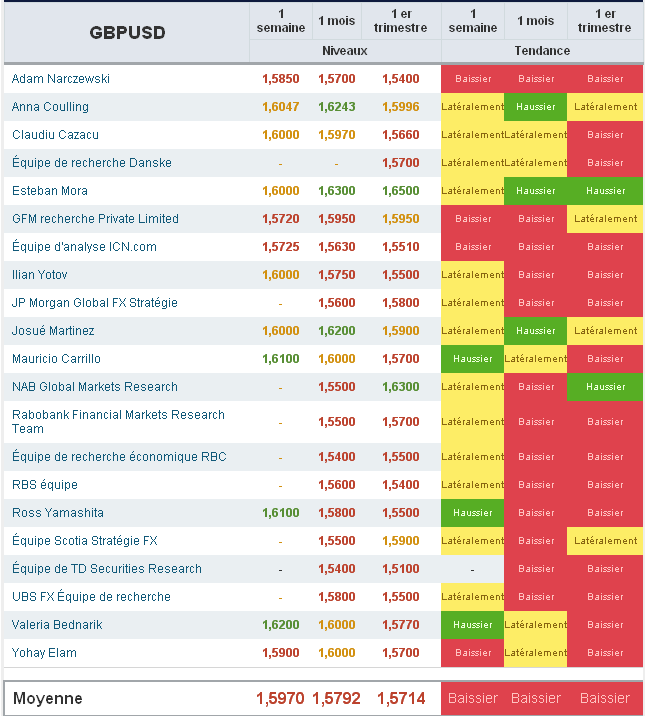The width and height of the screenshot is (645, 716).
Task: Open Équipe Scotia Stratégie FX link
Action: click(84, 541)
